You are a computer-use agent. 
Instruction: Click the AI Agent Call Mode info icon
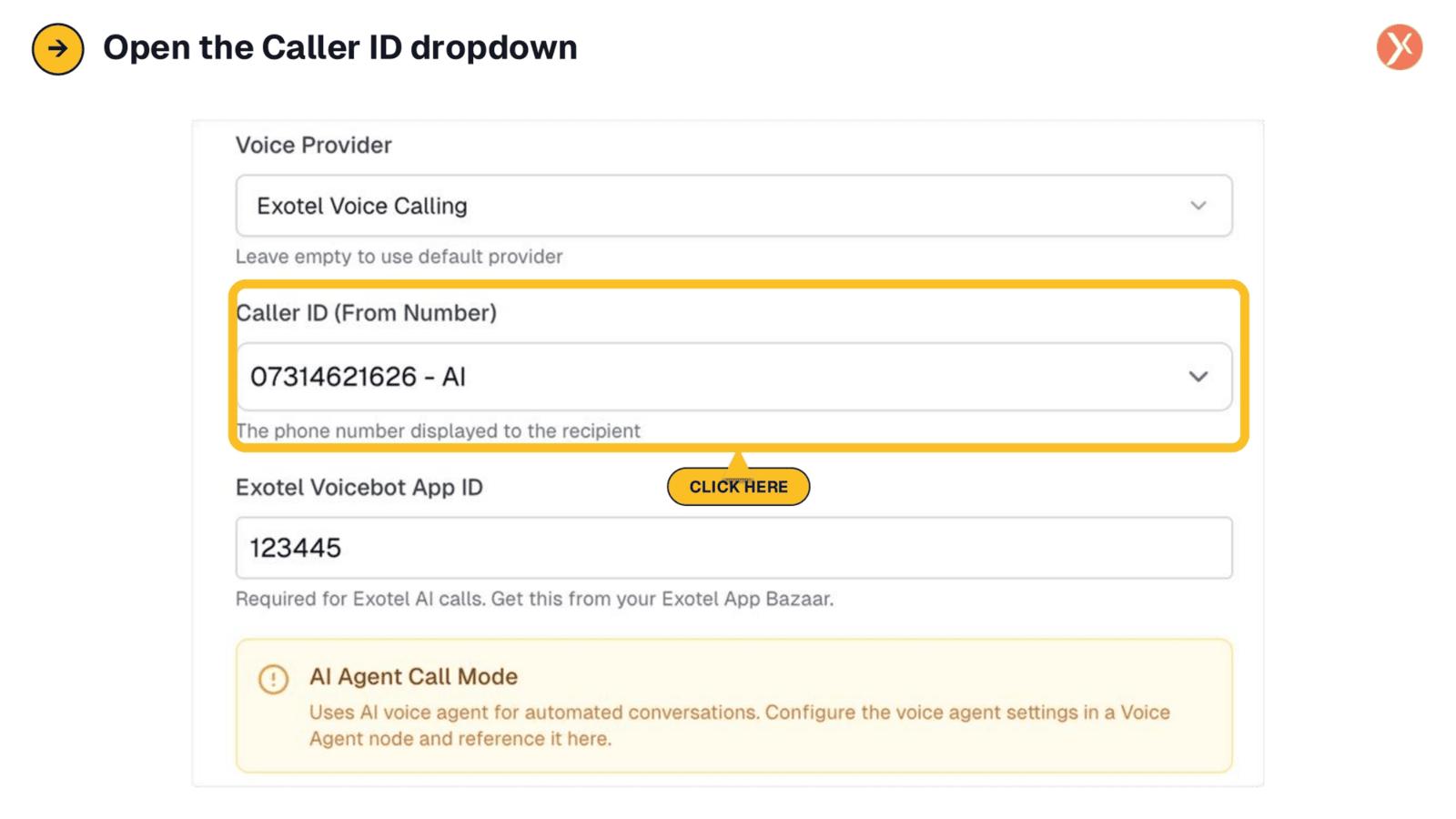click(x=273, y=679)
